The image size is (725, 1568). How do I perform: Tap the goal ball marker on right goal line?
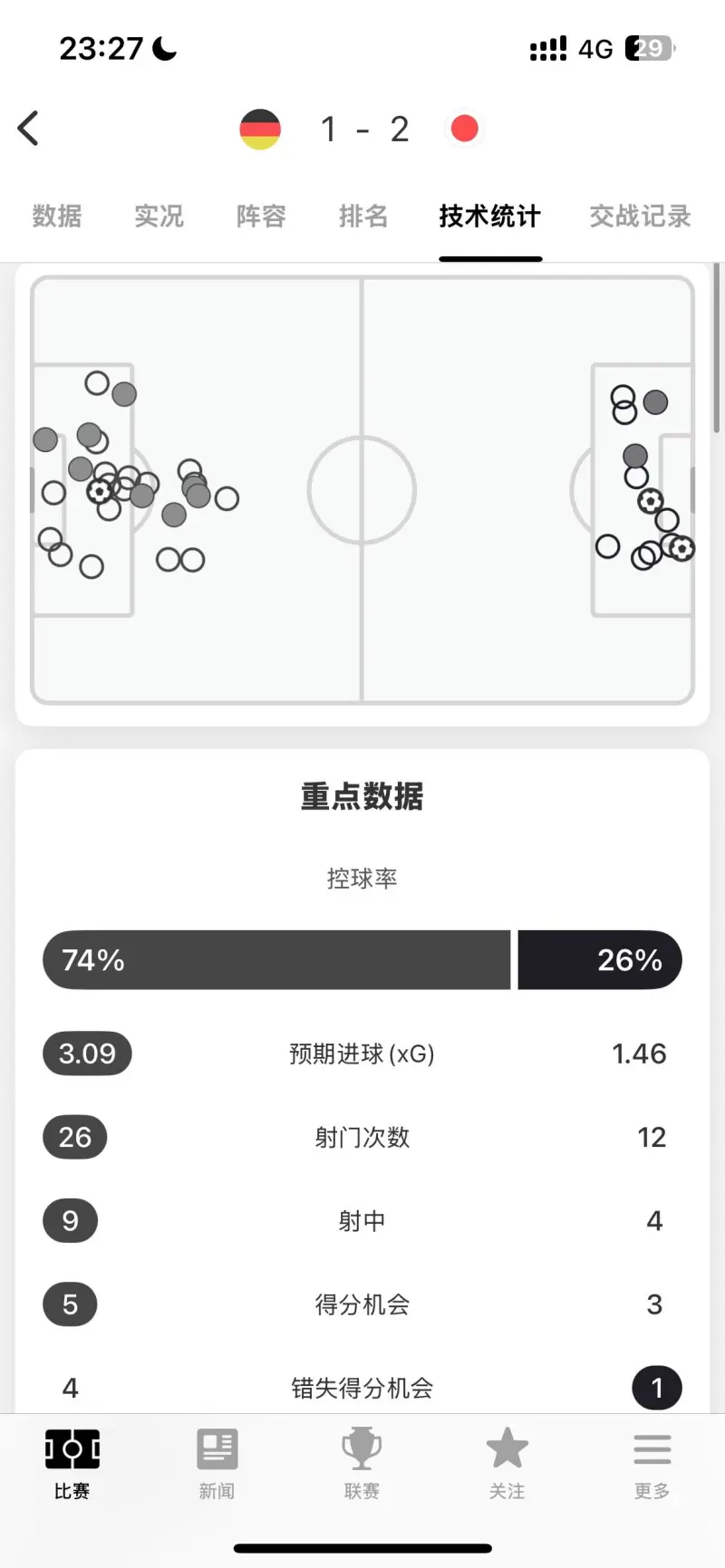pyautogui.click(x=682, y=548)
